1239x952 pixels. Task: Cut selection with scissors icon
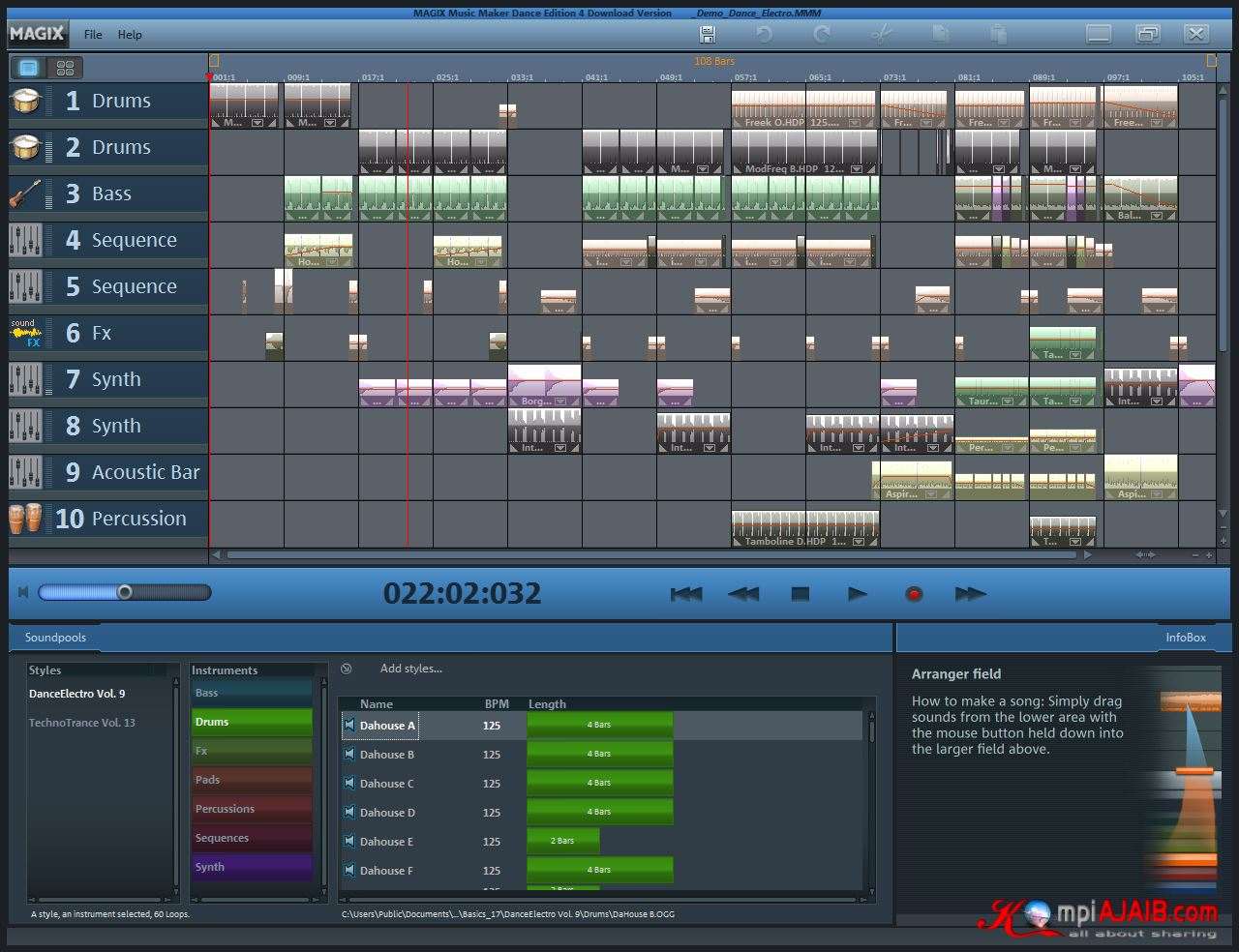(x=881, y=34)
